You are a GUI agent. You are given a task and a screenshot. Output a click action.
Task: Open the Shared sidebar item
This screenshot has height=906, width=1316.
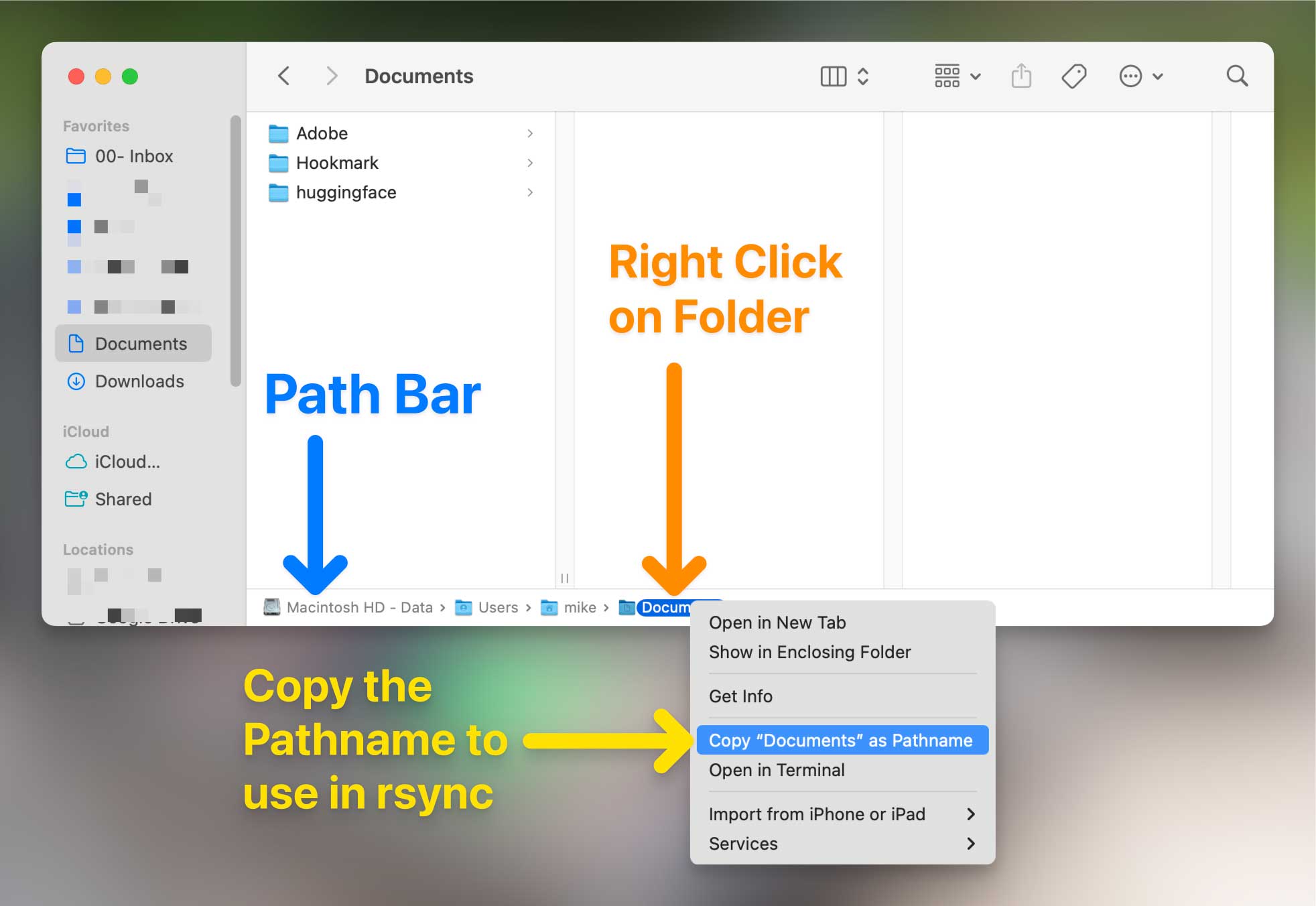pyautogui.click(x=133, y=499)
